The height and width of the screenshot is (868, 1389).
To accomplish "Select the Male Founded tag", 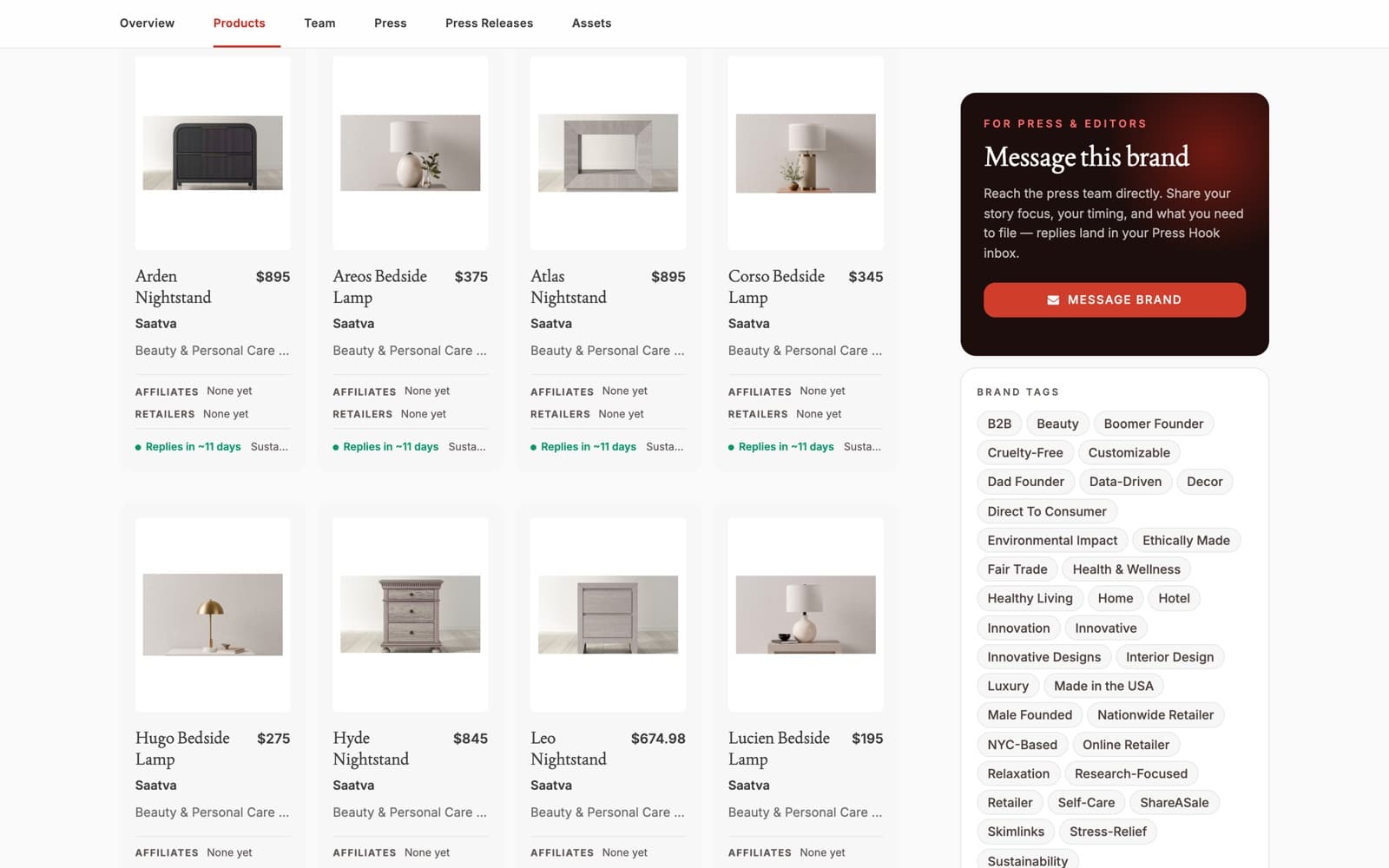I will (1030, 715).
